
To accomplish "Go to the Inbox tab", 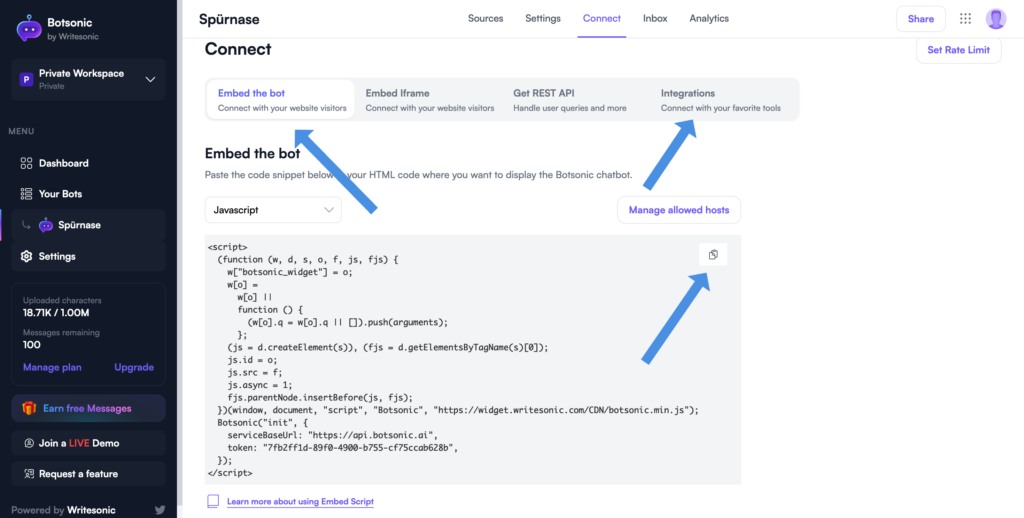I will click(655, 18).
